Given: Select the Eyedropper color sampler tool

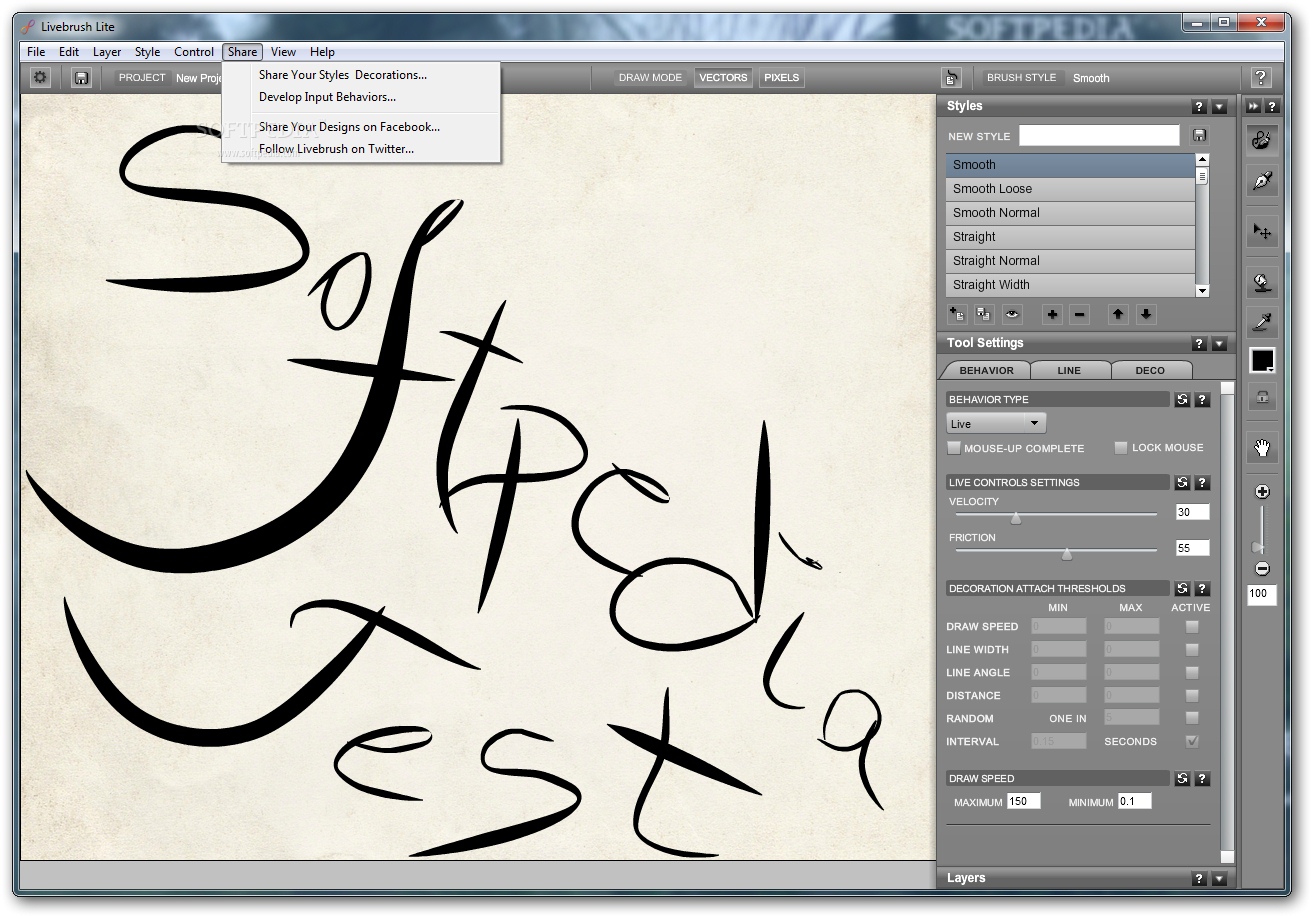Looking at the screenshot, I should [1262, 322].
